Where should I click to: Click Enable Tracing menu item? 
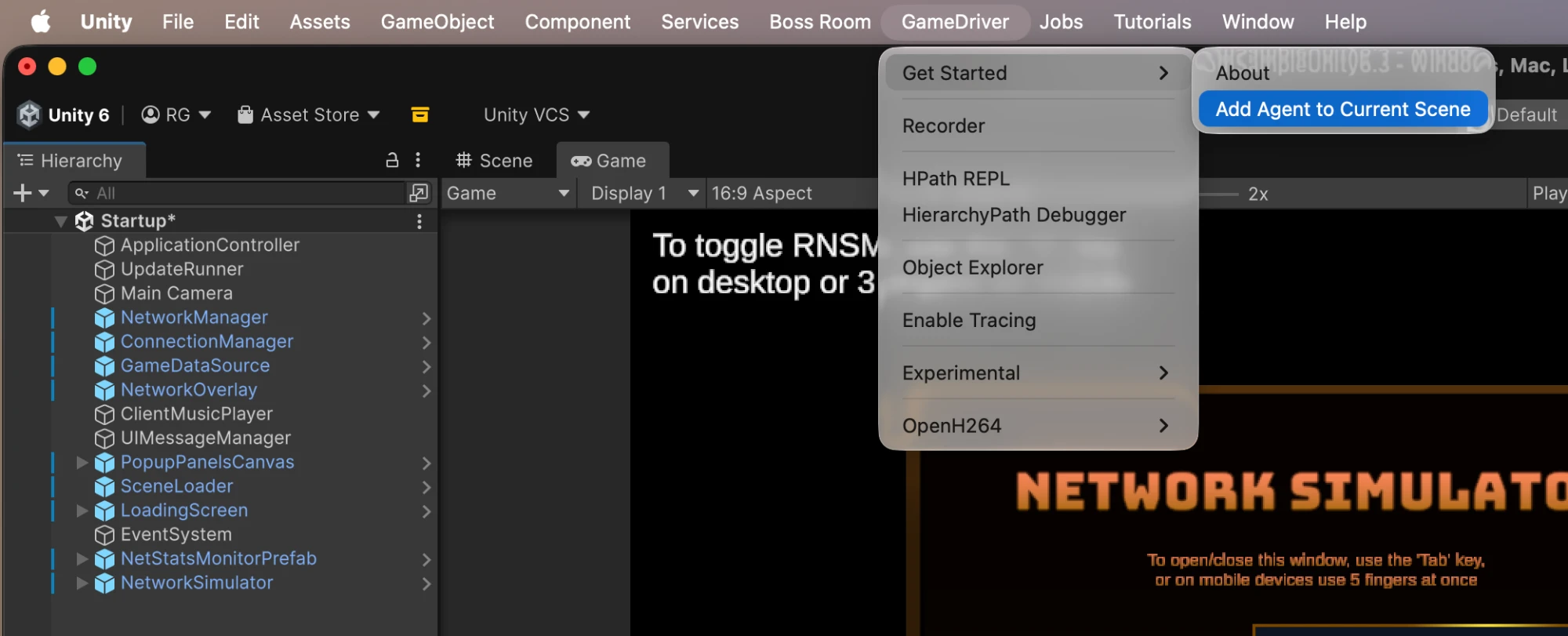click(x=1037, y=320)
